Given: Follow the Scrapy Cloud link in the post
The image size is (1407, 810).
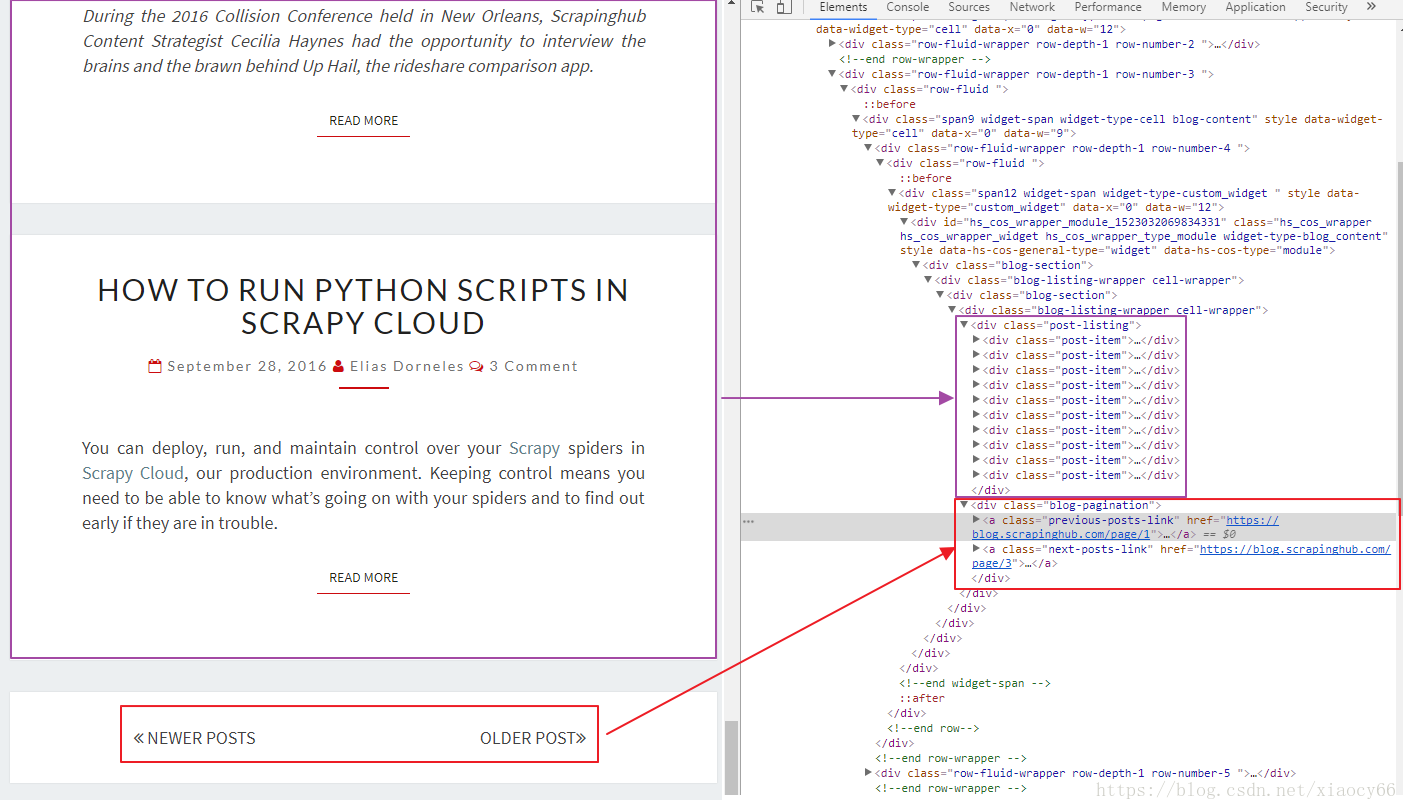Looking at the screenshot, I should click(133, 473).
